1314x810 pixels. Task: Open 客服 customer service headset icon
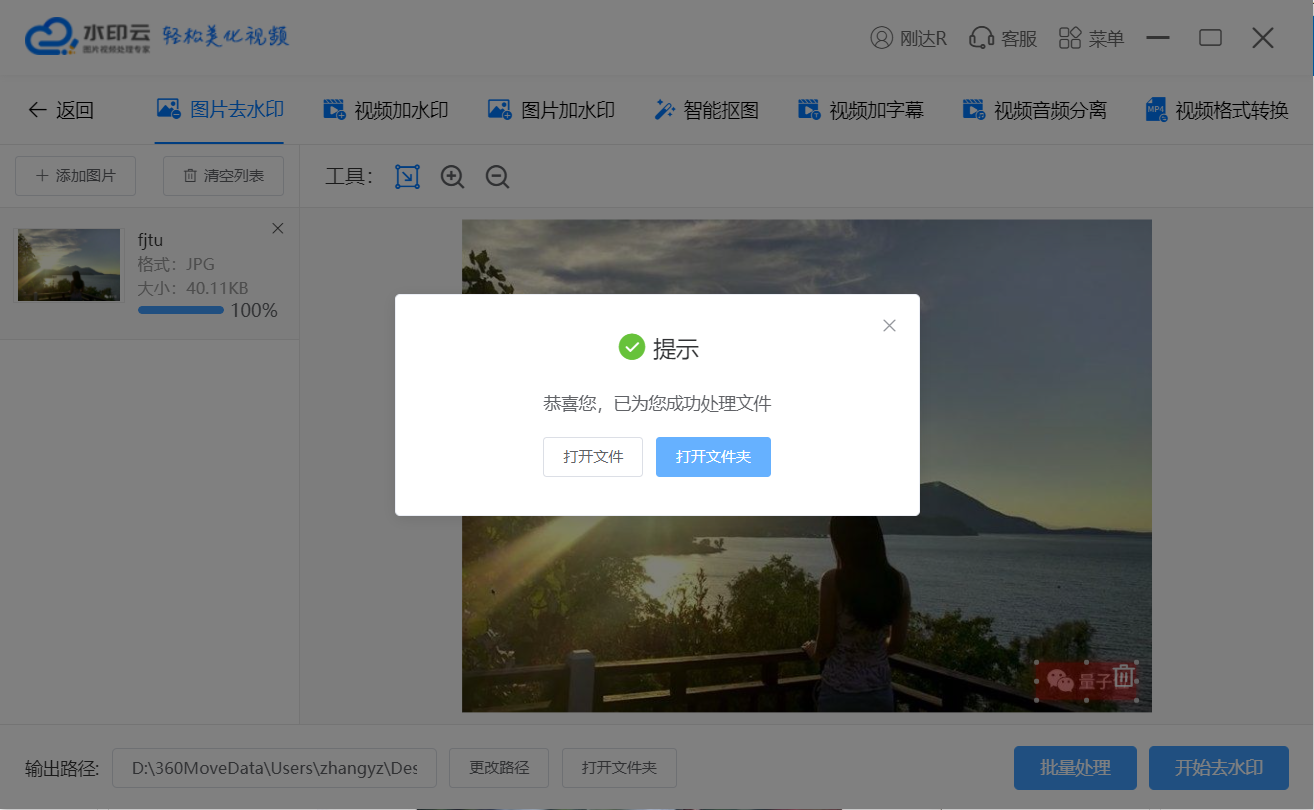[1003, 38]
